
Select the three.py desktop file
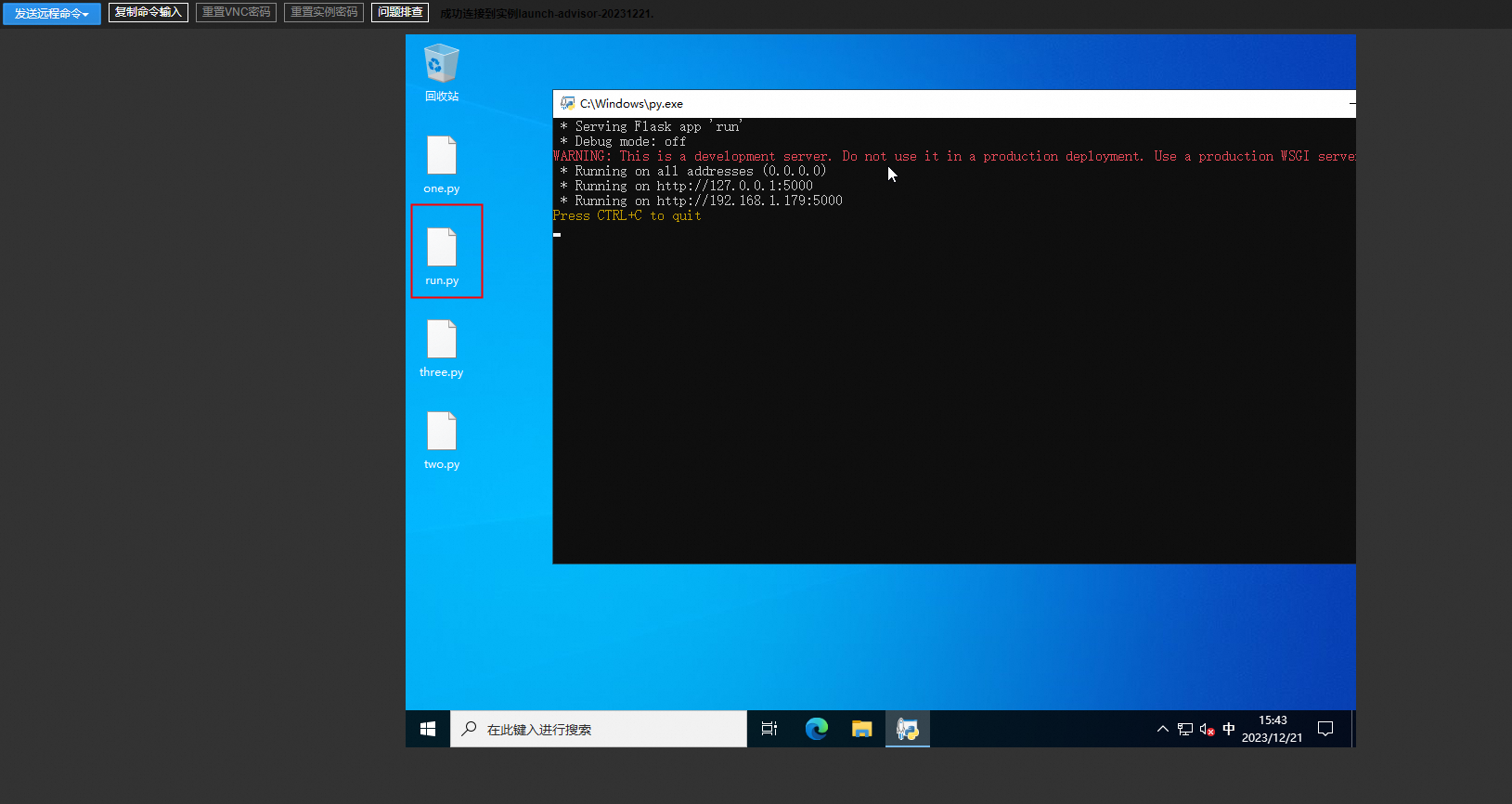pyautogui.click(x=442, y=348)
